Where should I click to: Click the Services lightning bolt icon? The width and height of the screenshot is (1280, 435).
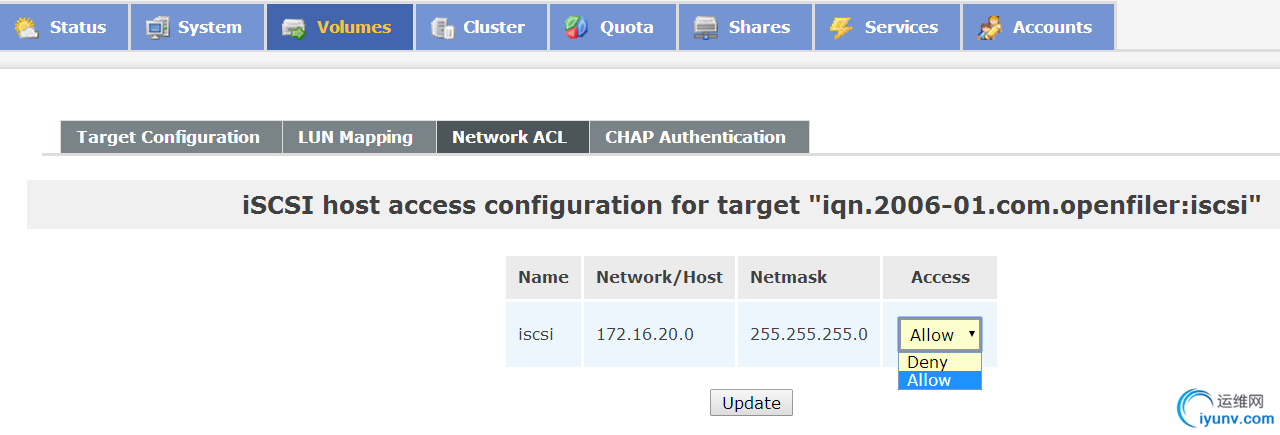tap(842, 27)
